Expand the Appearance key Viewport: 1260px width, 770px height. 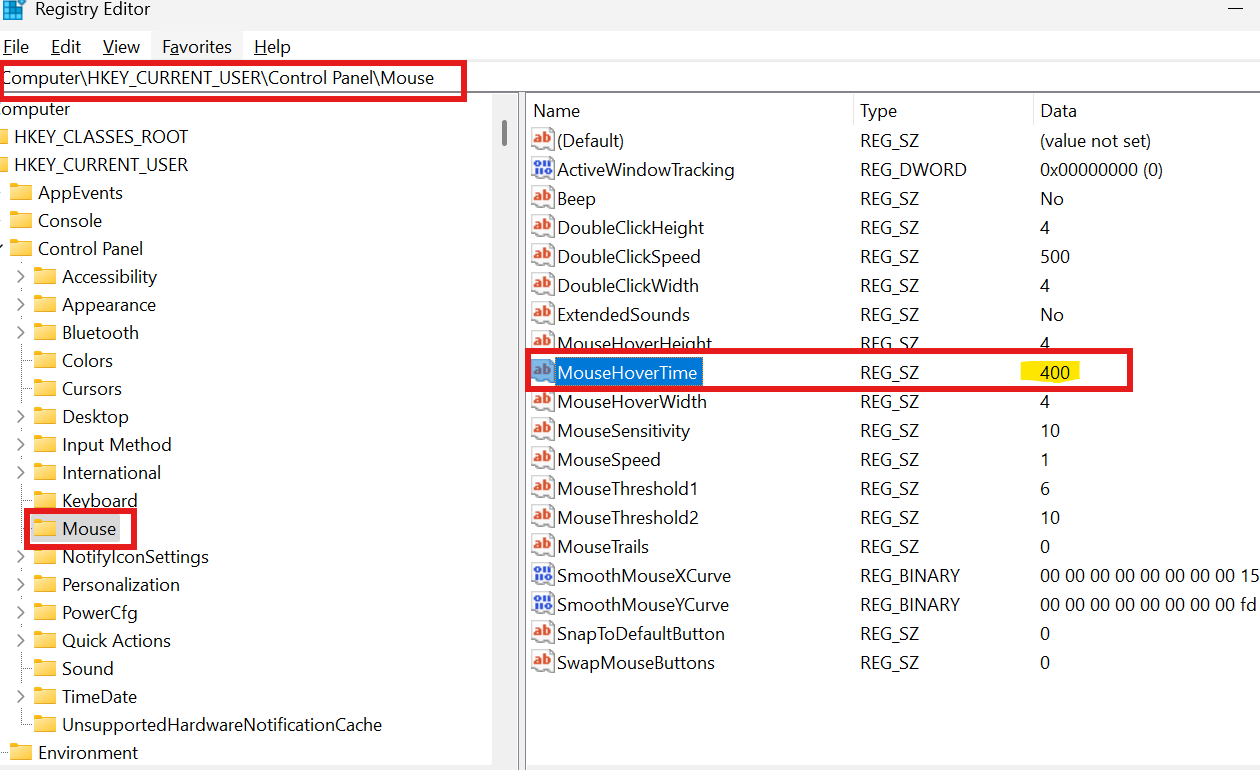(x=20, y=304)
